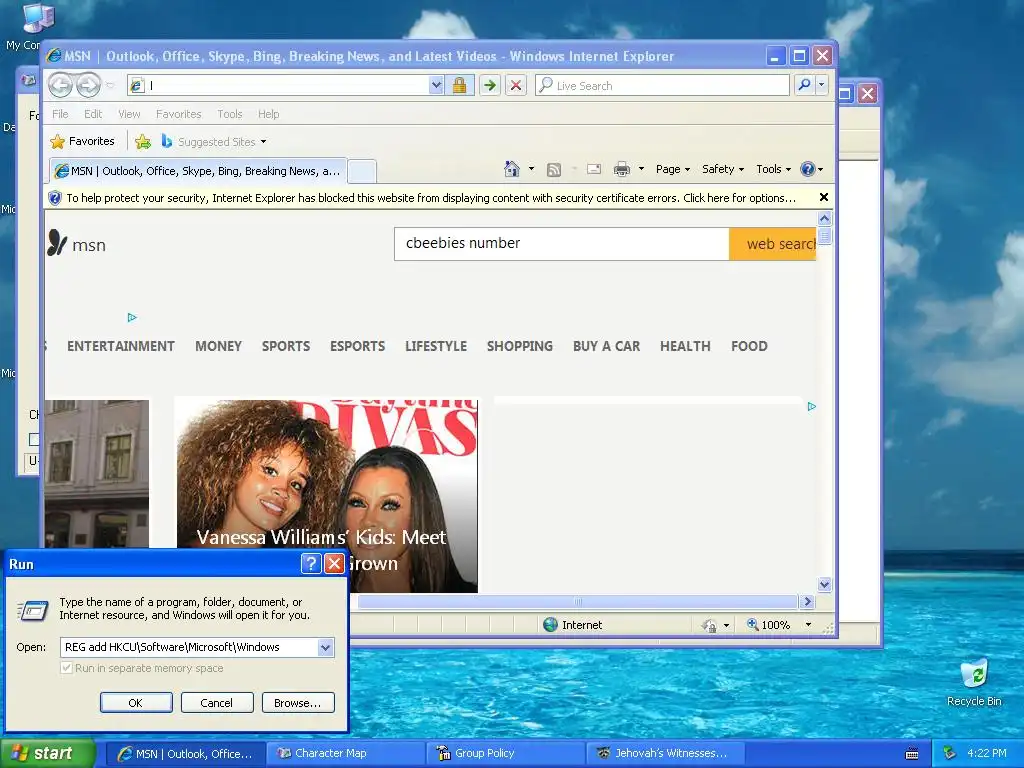The image size is (1024, 768).
Task: Expand the Print options arrow
Action: coord(641,169)
